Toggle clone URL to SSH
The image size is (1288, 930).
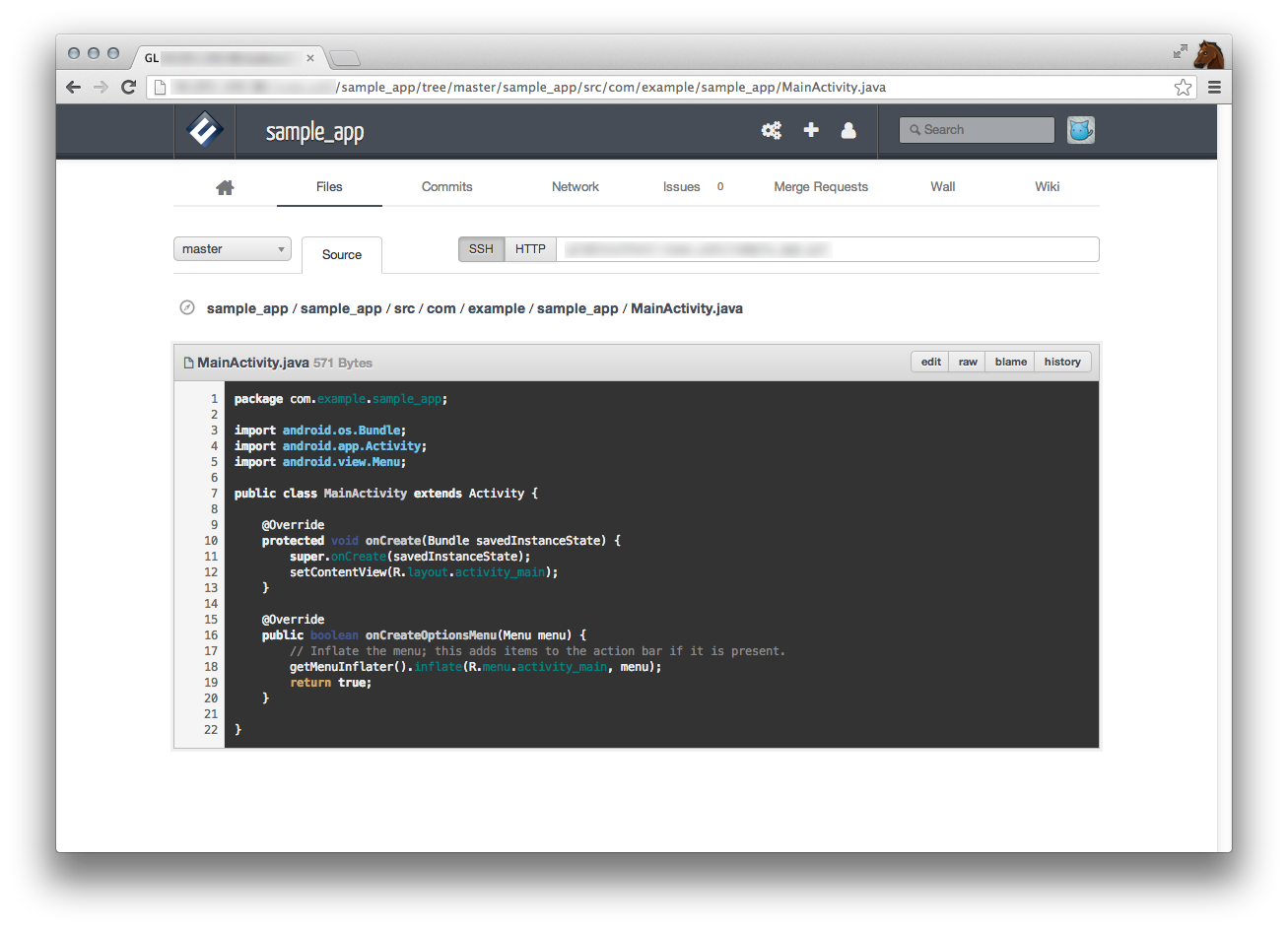coord(481,249)
